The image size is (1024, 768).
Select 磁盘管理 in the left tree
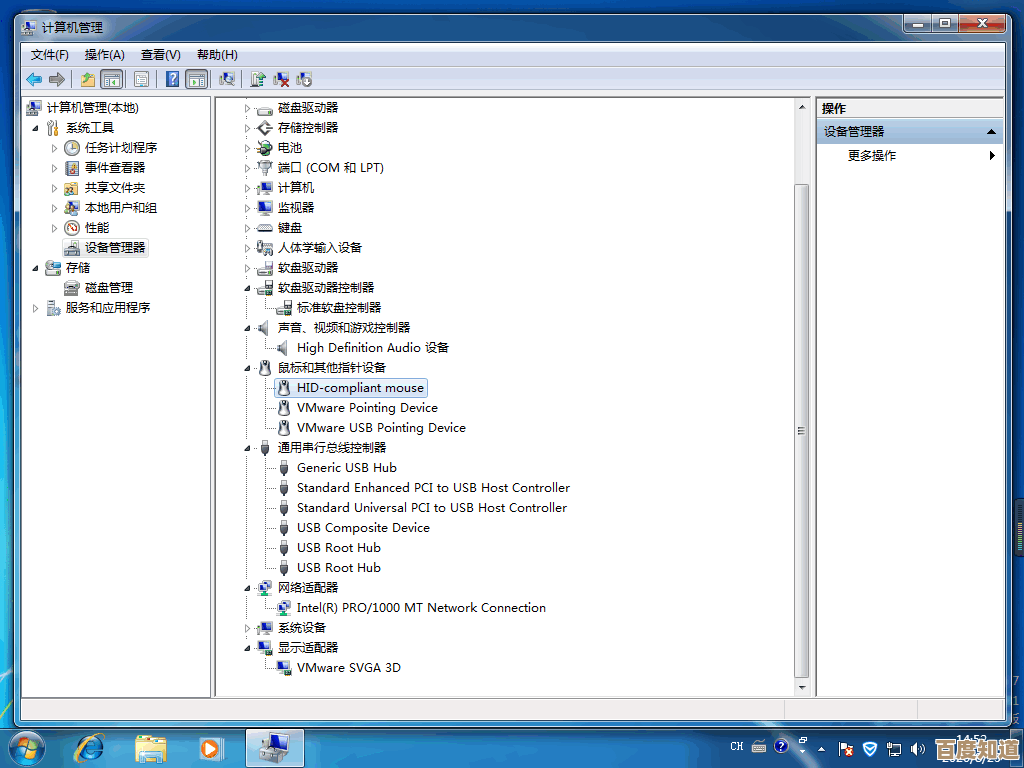[x=108, y=288]
